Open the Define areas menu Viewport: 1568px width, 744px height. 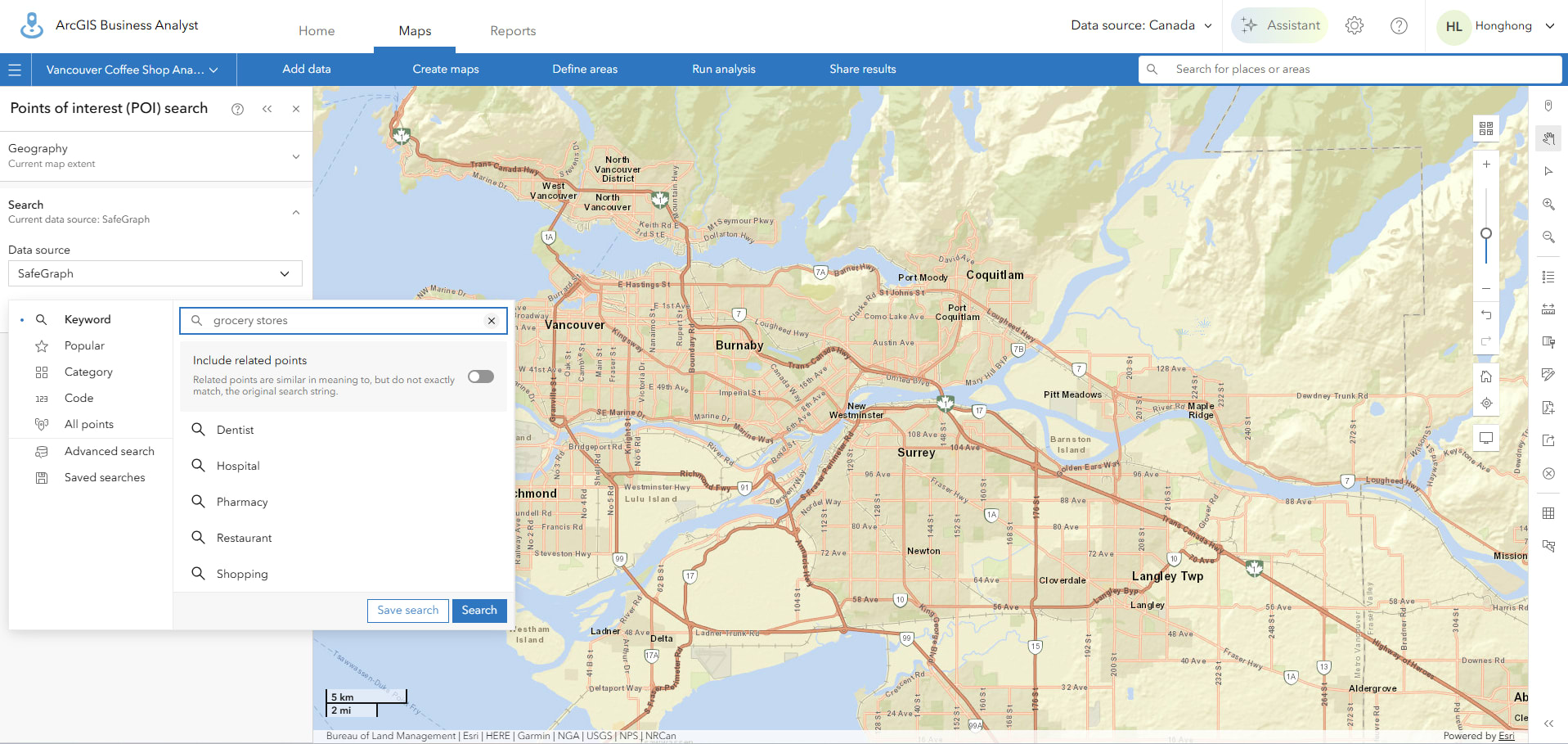(585, 69)
